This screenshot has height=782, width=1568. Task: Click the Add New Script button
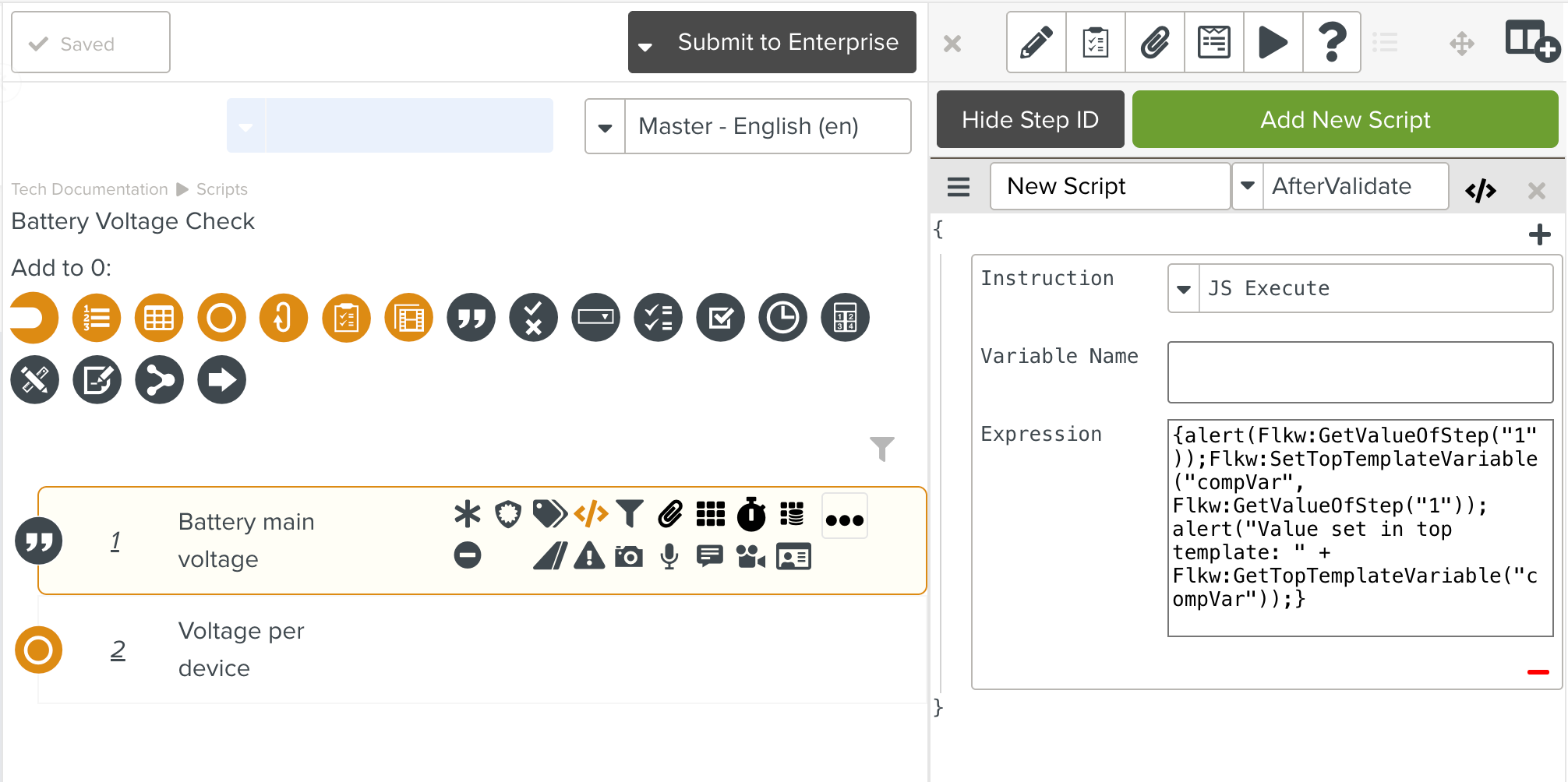tap(1345, 119)
